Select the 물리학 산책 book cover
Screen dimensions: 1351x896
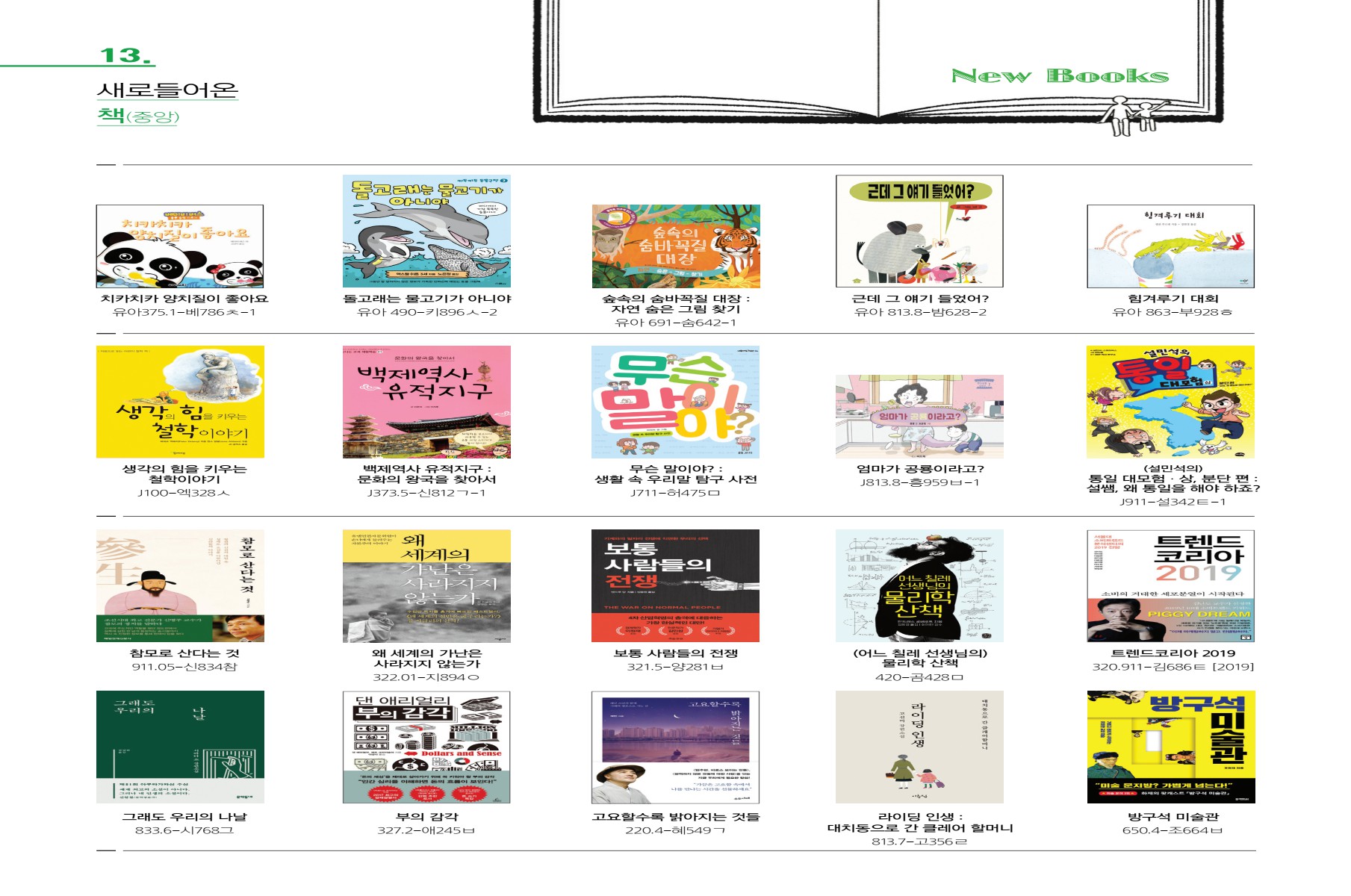click(x=919, y=586)
